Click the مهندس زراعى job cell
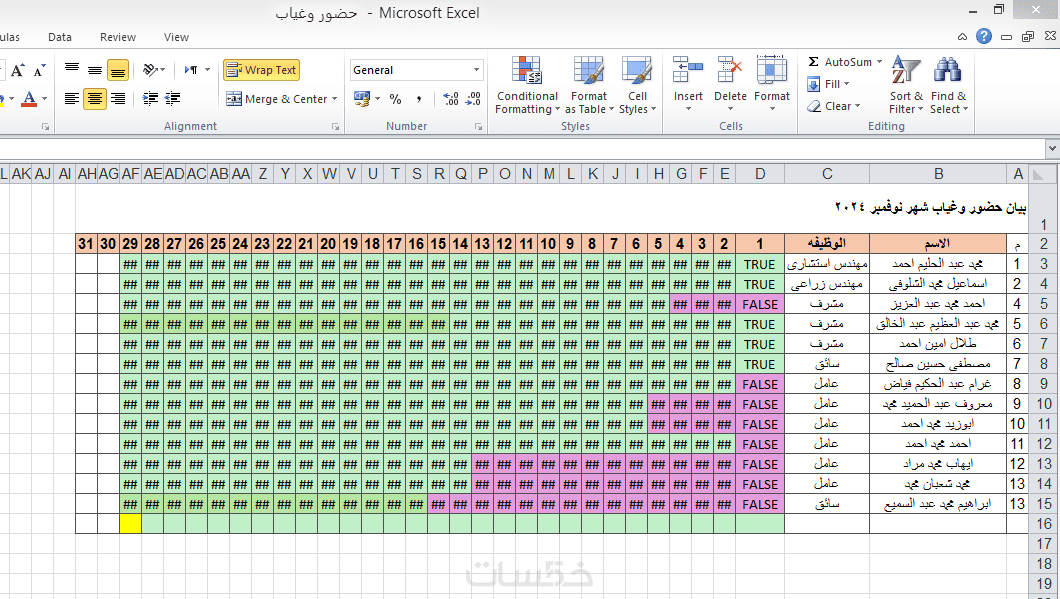1060x599 pixels. pos(827,284)
